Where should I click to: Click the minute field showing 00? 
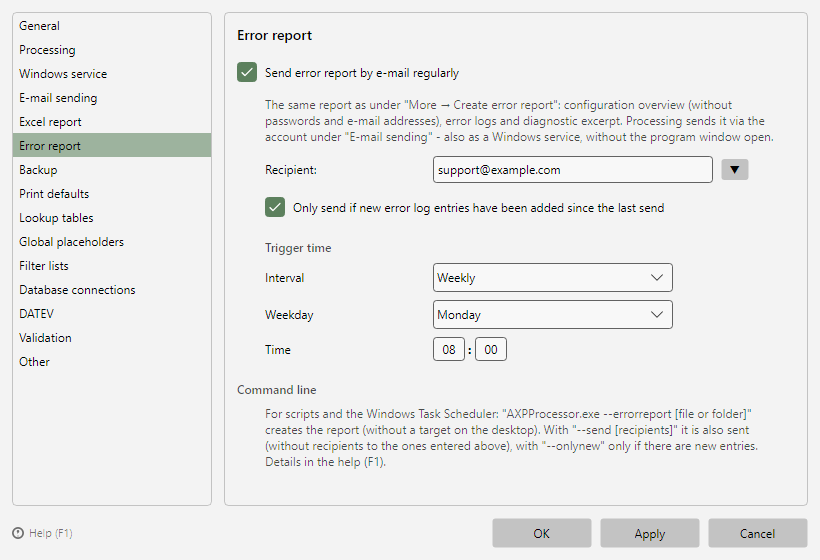click(x=491, y=349)
